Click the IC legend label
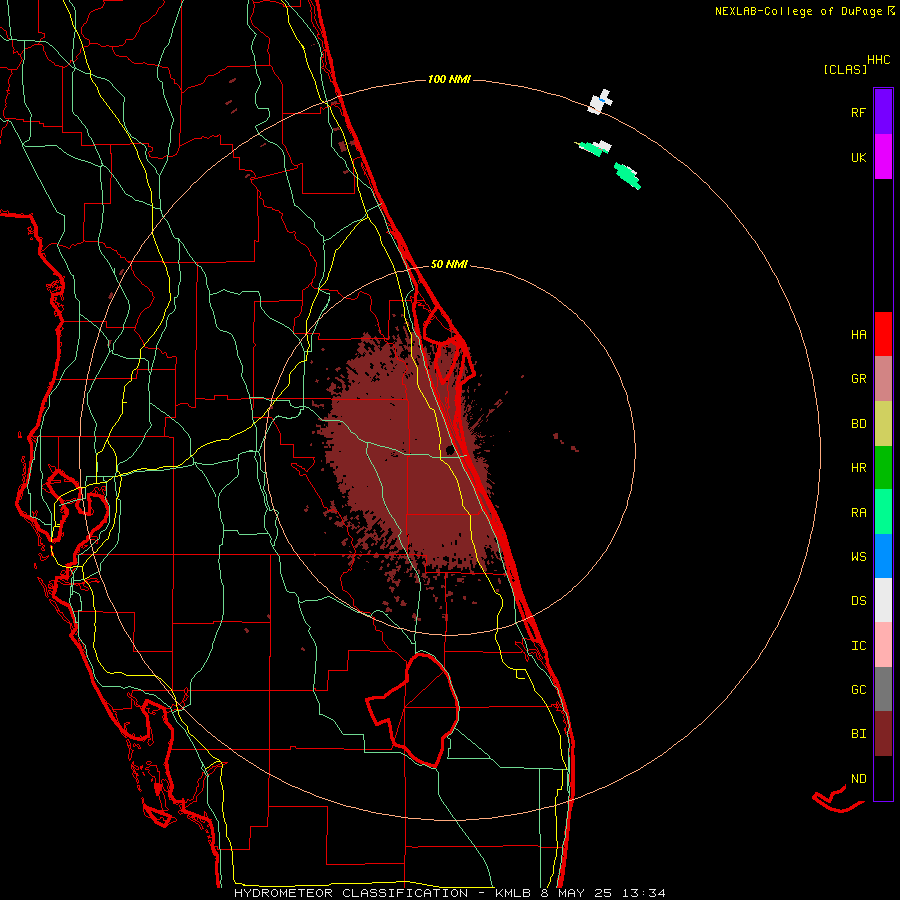Image resolution: width=900 pixels, height=900 pixels. click(x=858, y=646)
